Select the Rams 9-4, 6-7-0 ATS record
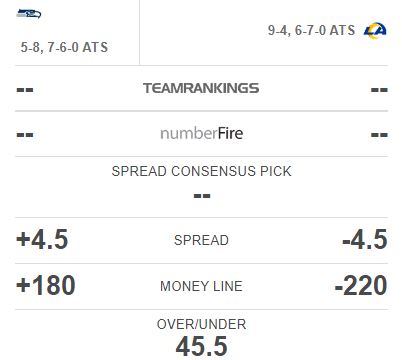This screenshot has width=402, height=360. click(311, 30)
